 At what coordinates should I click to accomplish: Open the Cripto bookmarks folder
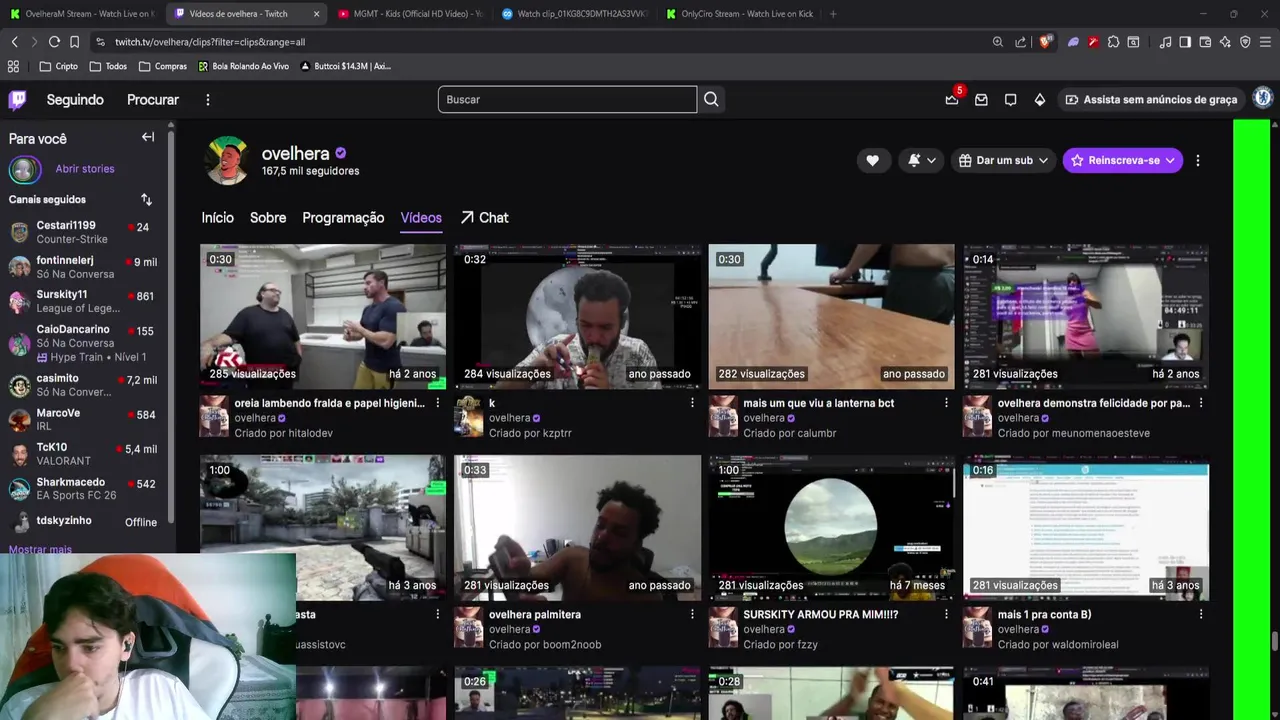(x=58, y=66)
